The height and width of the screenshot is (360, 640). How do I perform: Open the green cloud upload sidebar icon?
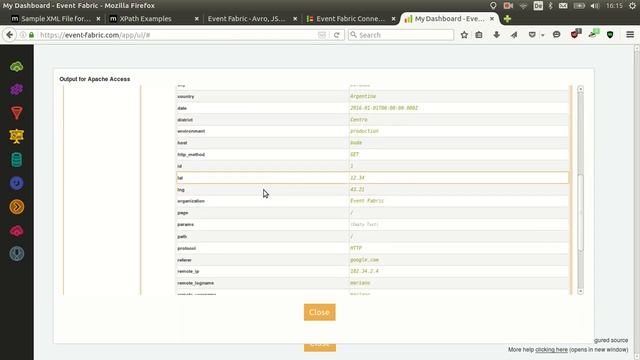[17, 67]
